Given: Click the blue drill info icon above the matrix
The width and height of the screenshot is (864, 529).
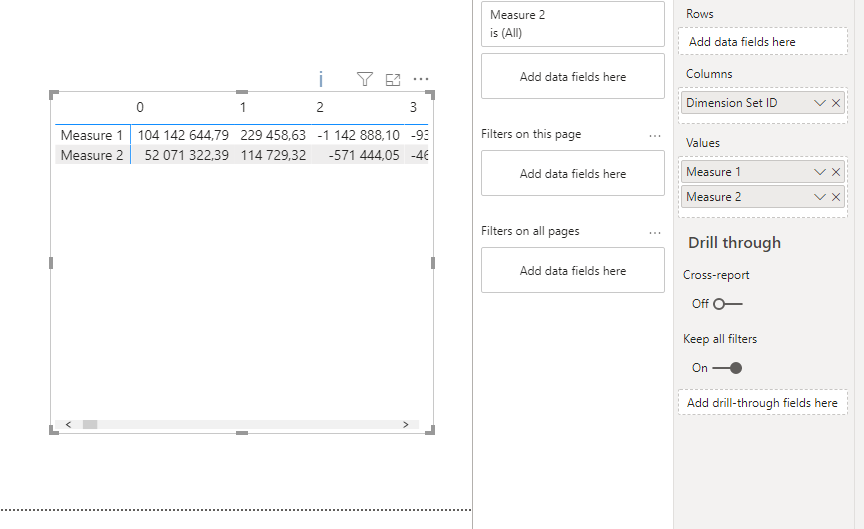Looking at the screenshot, I should [321, 79].
